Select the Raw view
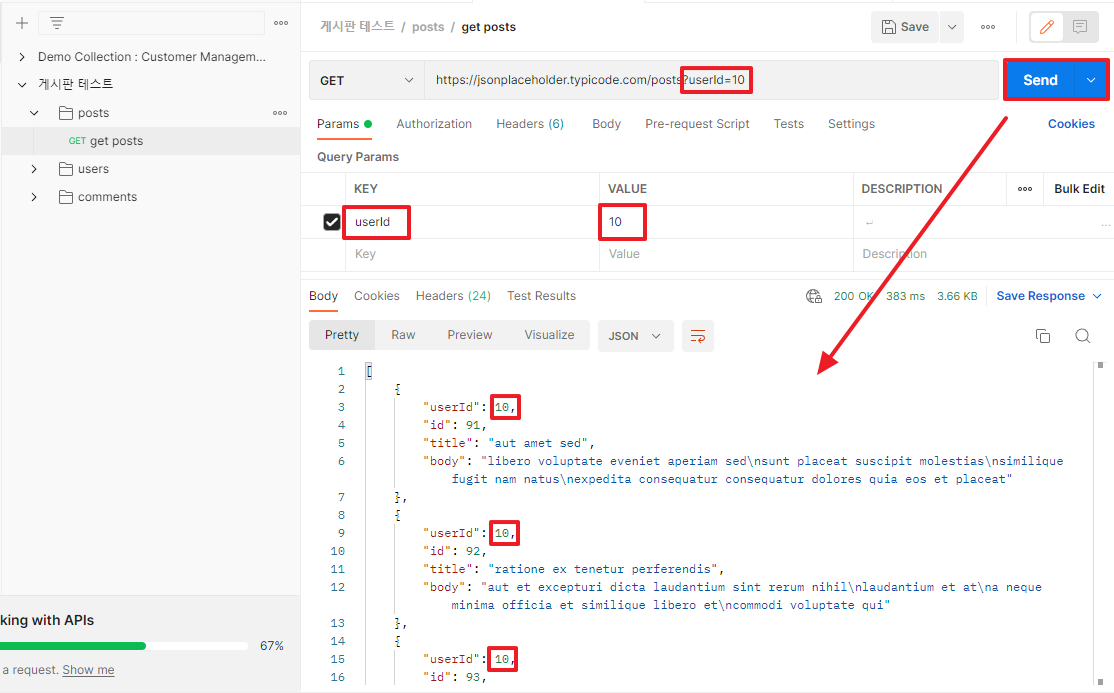Image resolution: width=1114 pixels, height=693 pixels. pyautogui.click(x=403, y=335)
